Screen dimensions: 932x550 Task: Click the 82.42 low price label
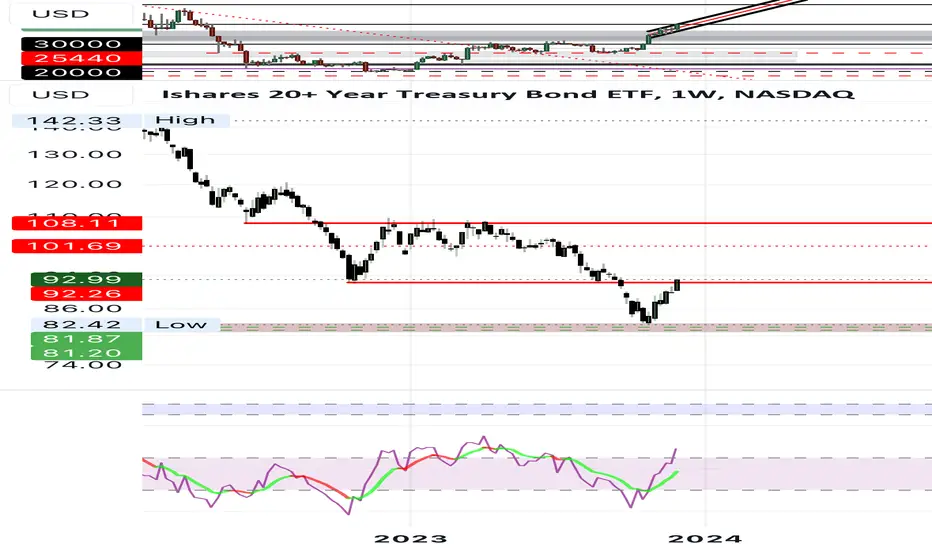[86, 325]
